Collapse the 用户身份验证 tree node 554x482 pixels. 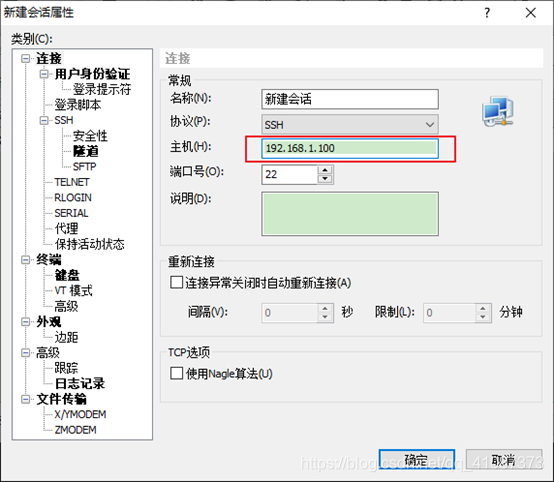pyautogui.click(x=44, y=74)
